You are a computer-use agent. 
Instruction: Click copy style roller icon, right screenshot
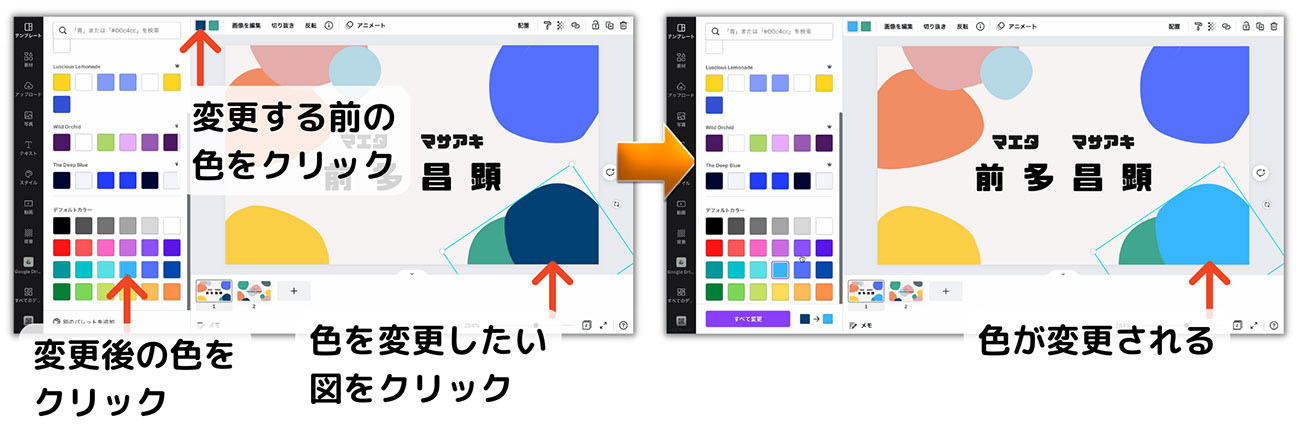click(x=1198, y=26)
